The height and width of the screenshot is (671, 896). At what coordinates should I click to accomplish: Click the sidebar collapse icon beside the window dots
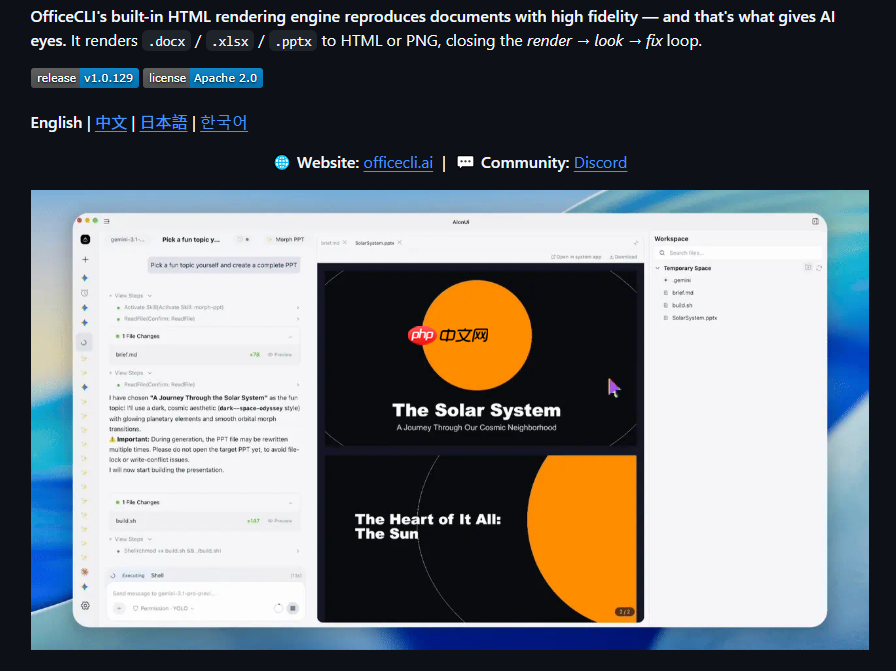[x=107, y=221]
